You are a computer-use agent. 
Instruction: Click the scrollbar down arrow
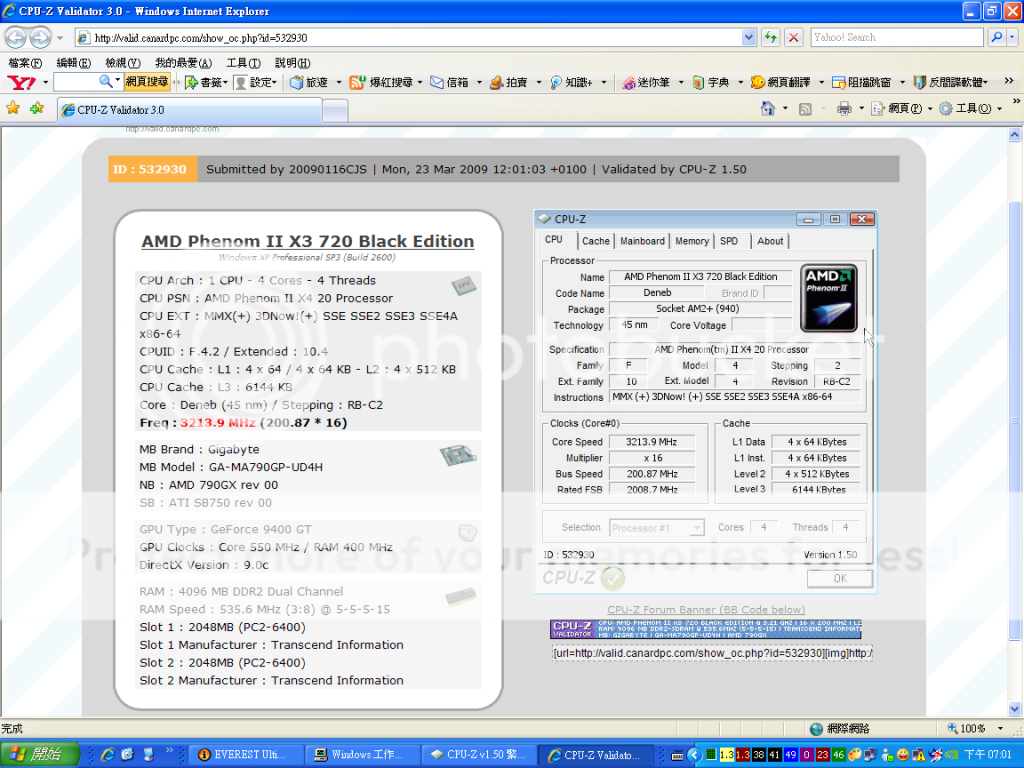pos(1014,709)
